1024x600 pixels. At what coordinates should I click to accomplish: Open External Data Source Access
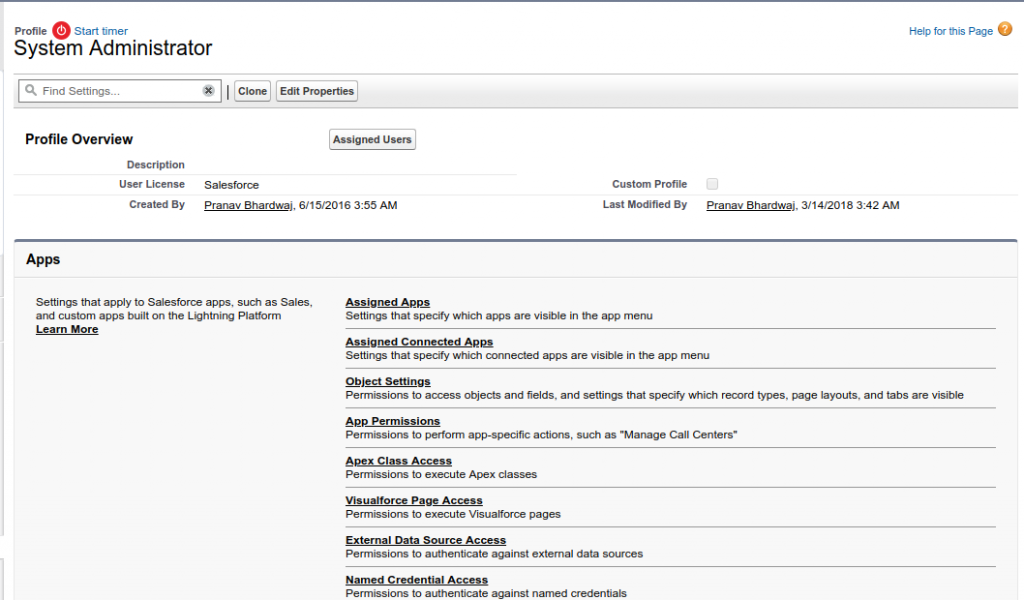point(425,540)
